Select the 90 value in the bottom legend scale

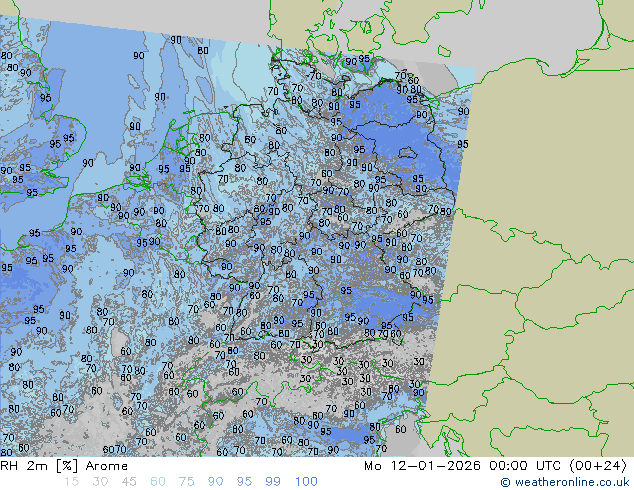[215, 482]
